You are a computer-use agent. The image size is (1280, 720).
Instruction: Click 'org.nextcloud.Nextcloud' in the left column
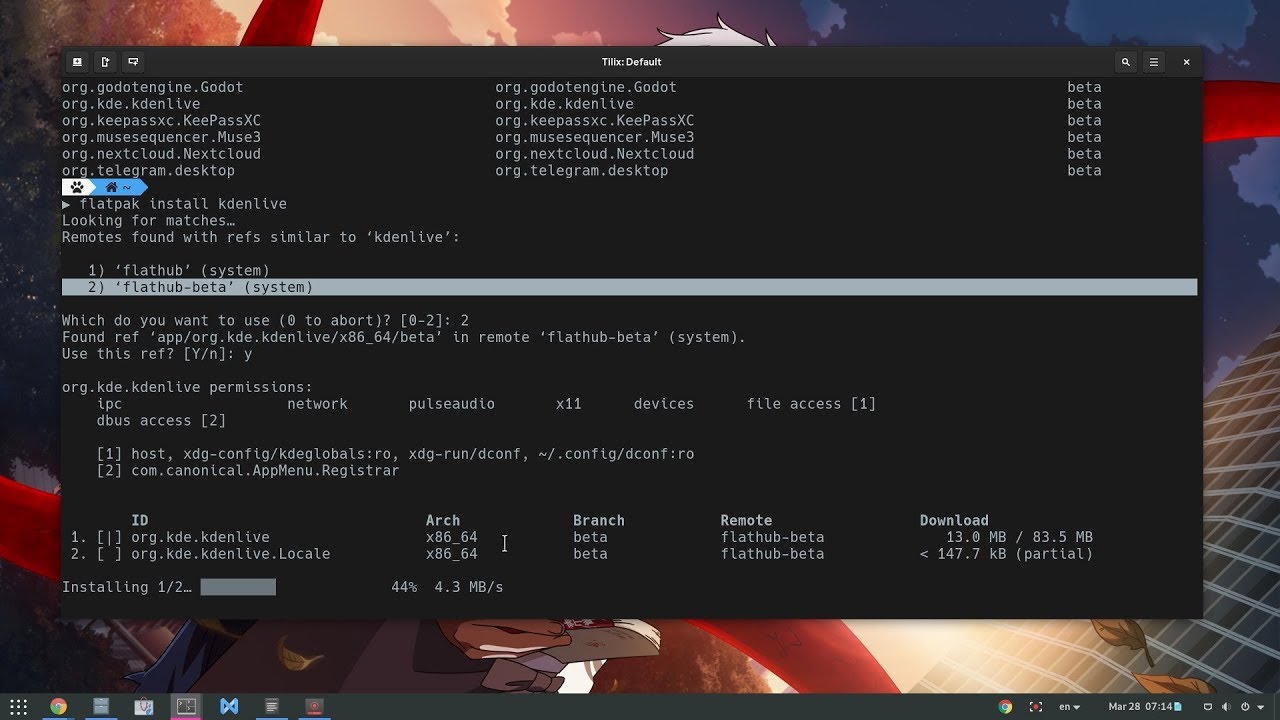[x=161, y=154]
